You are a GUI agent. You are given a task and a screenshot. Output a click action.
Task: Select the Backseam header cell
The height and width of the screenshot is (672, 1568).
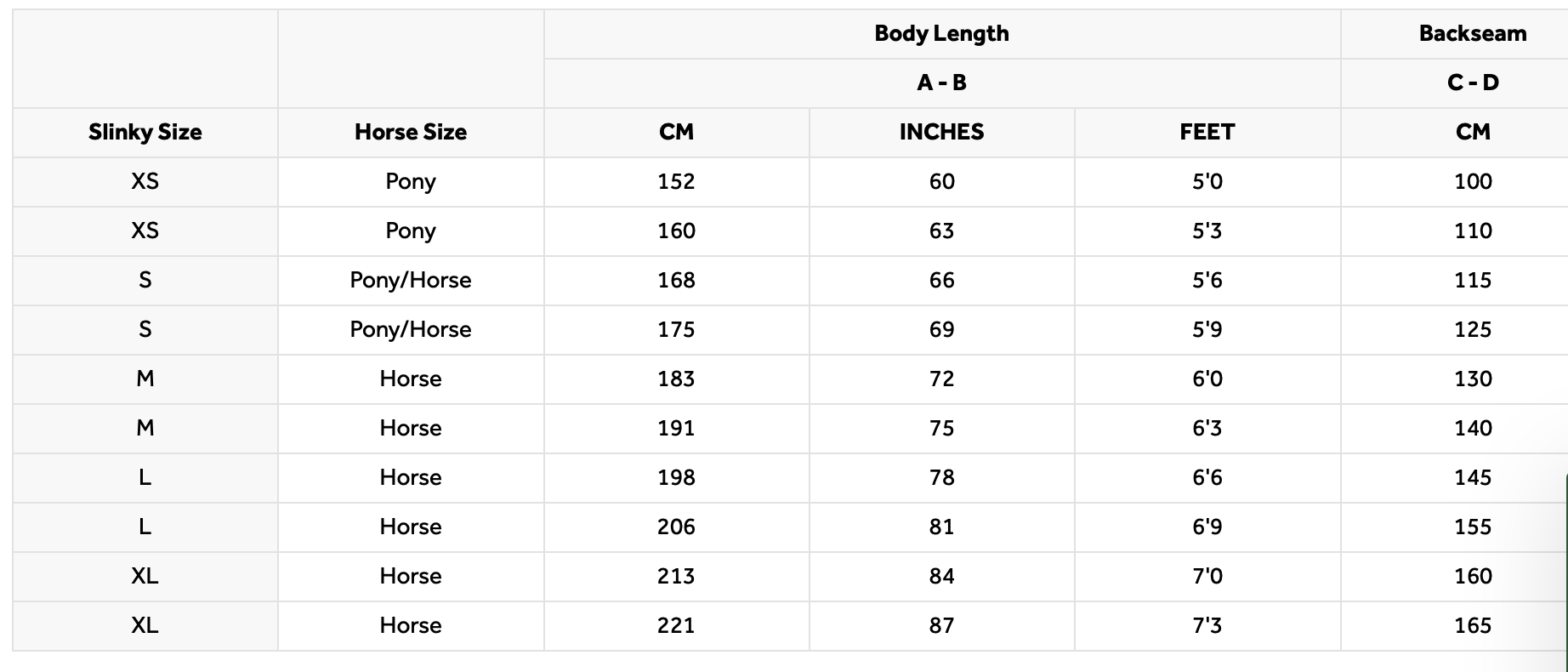(x=1473, y=34)
